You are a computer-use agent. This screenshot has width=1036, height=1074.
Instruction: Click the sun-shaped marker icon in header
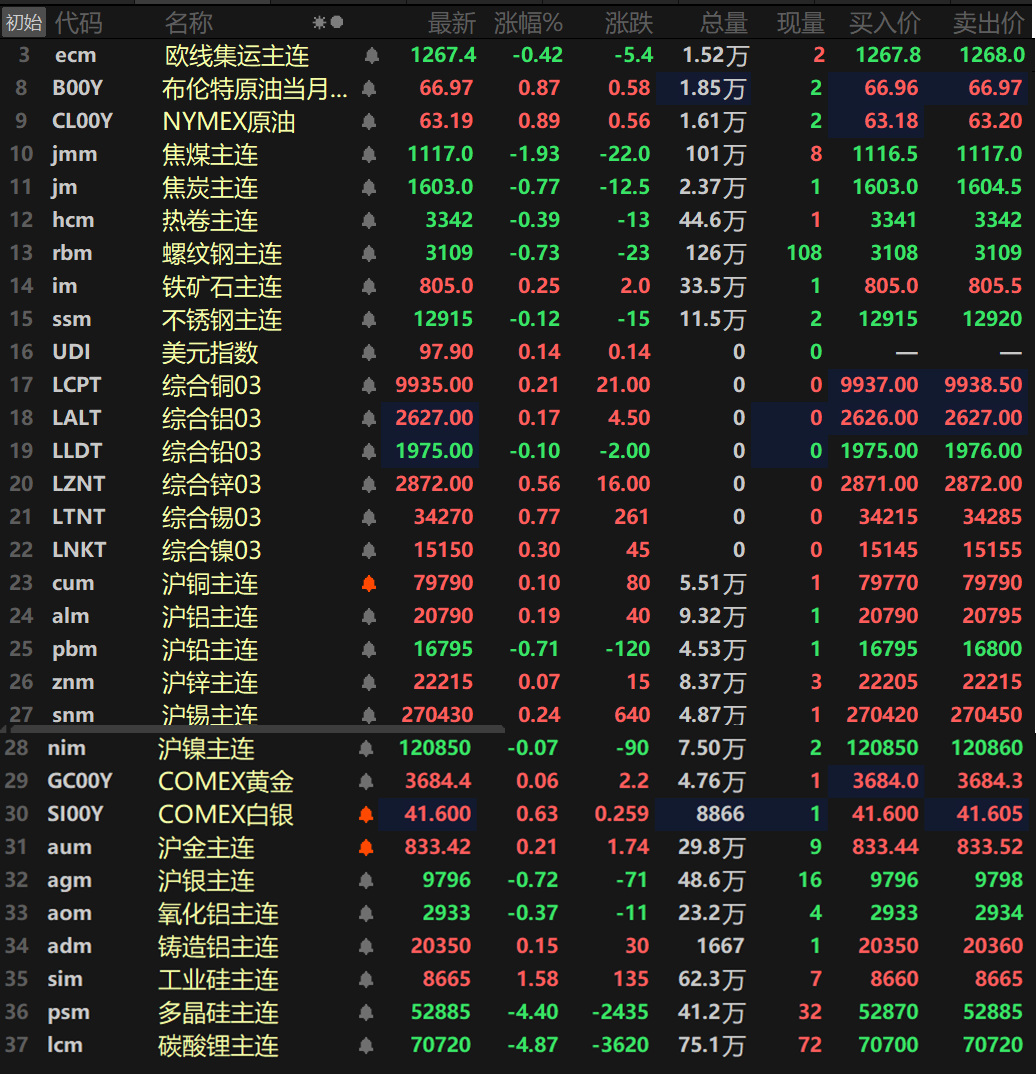pyautogui.click(x=319, y=22)
